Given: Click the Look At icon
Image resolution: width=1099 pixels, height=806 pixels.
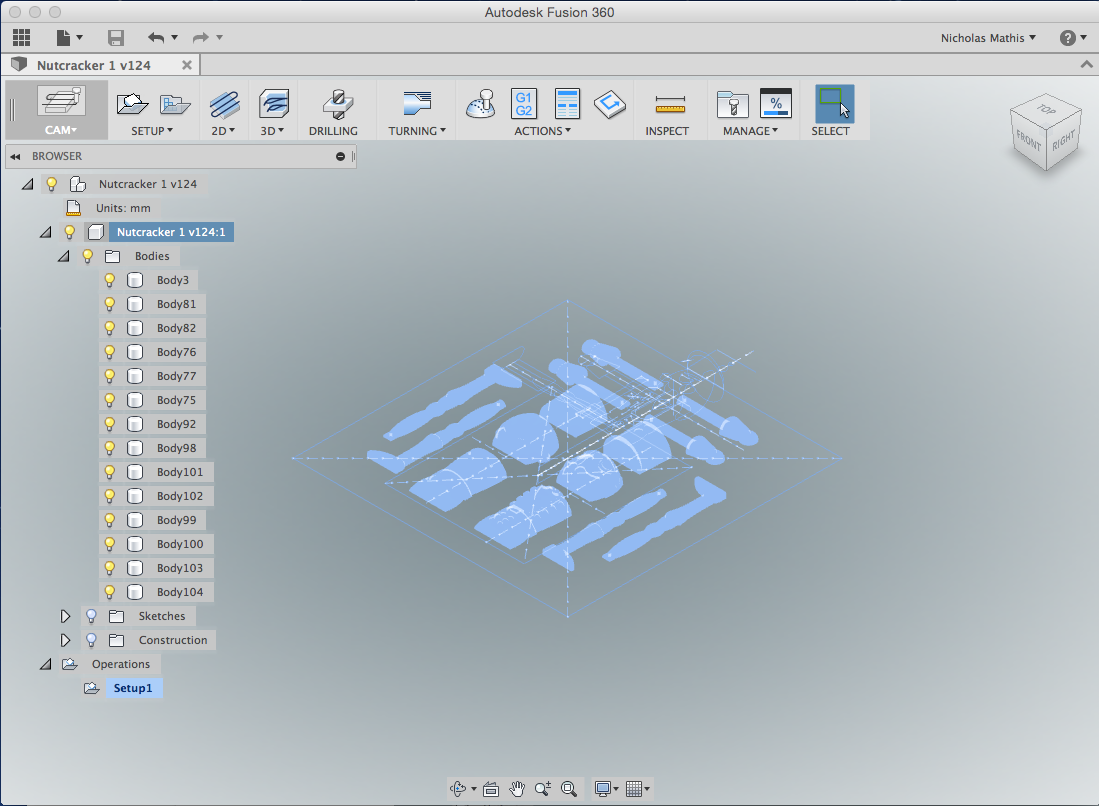Looking at the screenshot, I should [x=491, y=789].
